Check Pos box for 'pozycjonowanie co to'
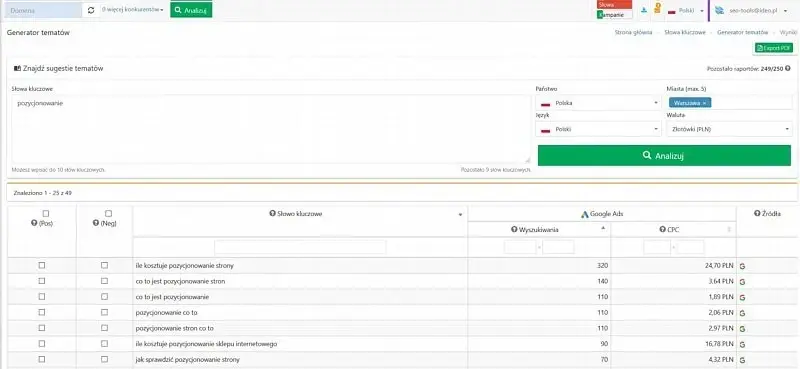 pos(42,312)
